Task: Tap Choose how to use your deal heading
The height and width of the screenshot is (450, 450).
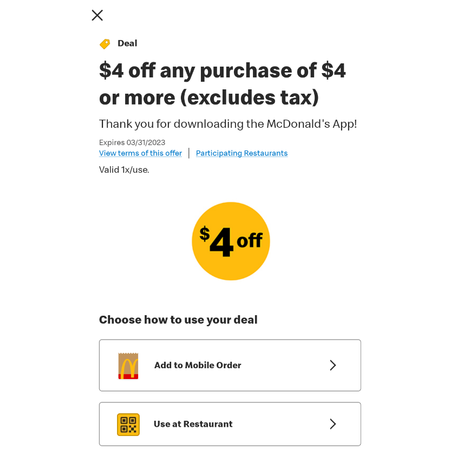Action: coord(178,320)
